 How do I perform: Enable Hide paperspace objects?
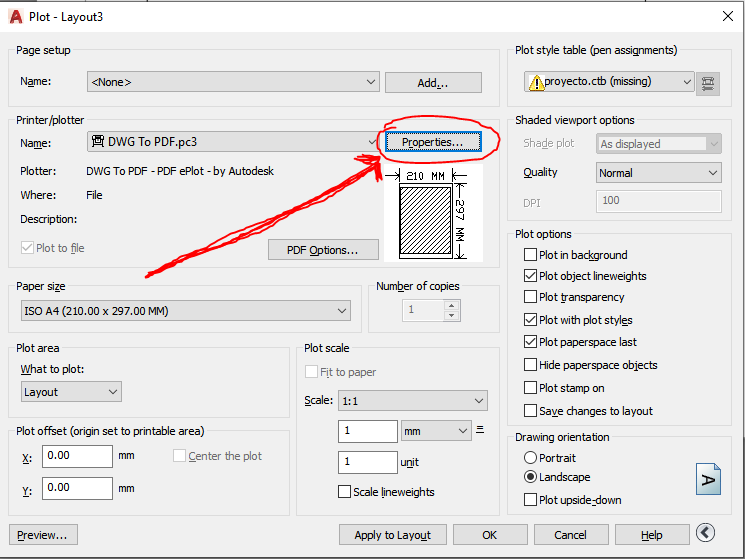[530, 365]
